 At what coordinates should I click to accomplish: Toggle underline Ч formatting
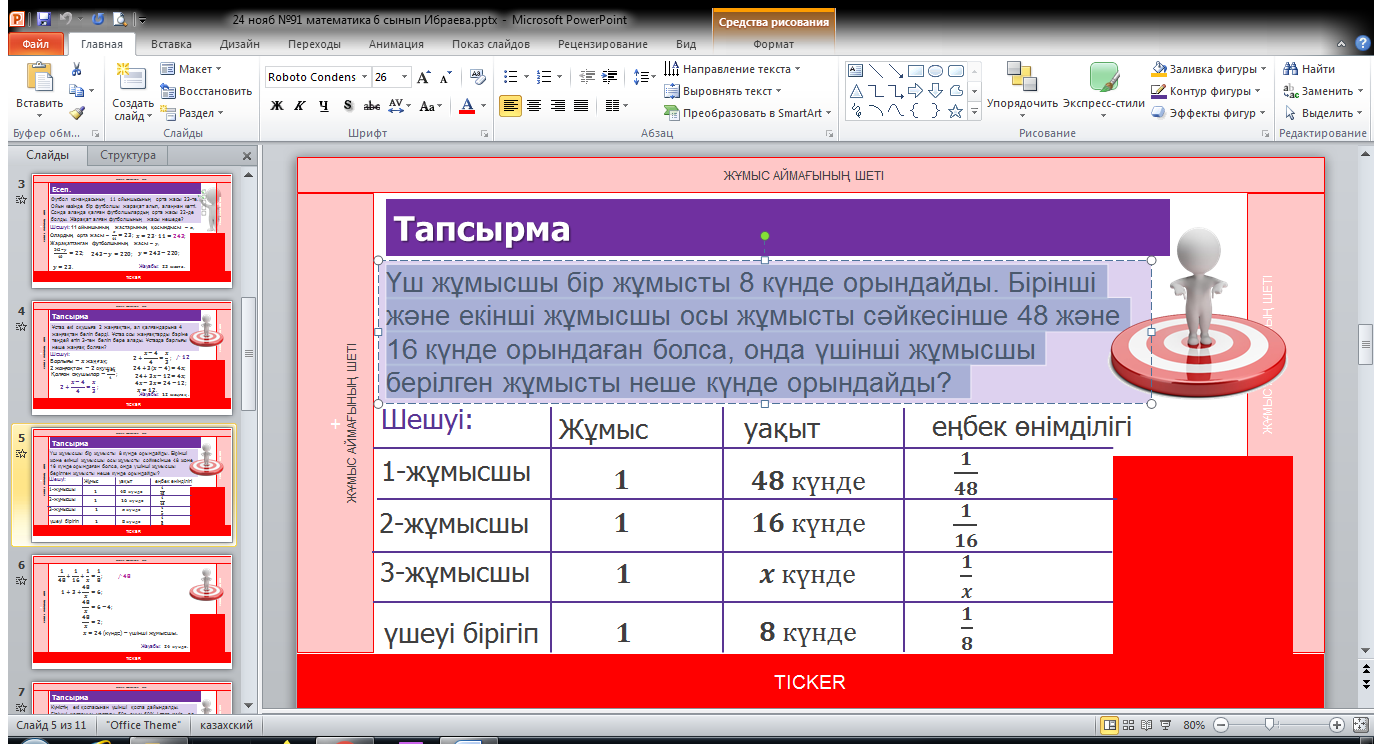coord(323,106)
